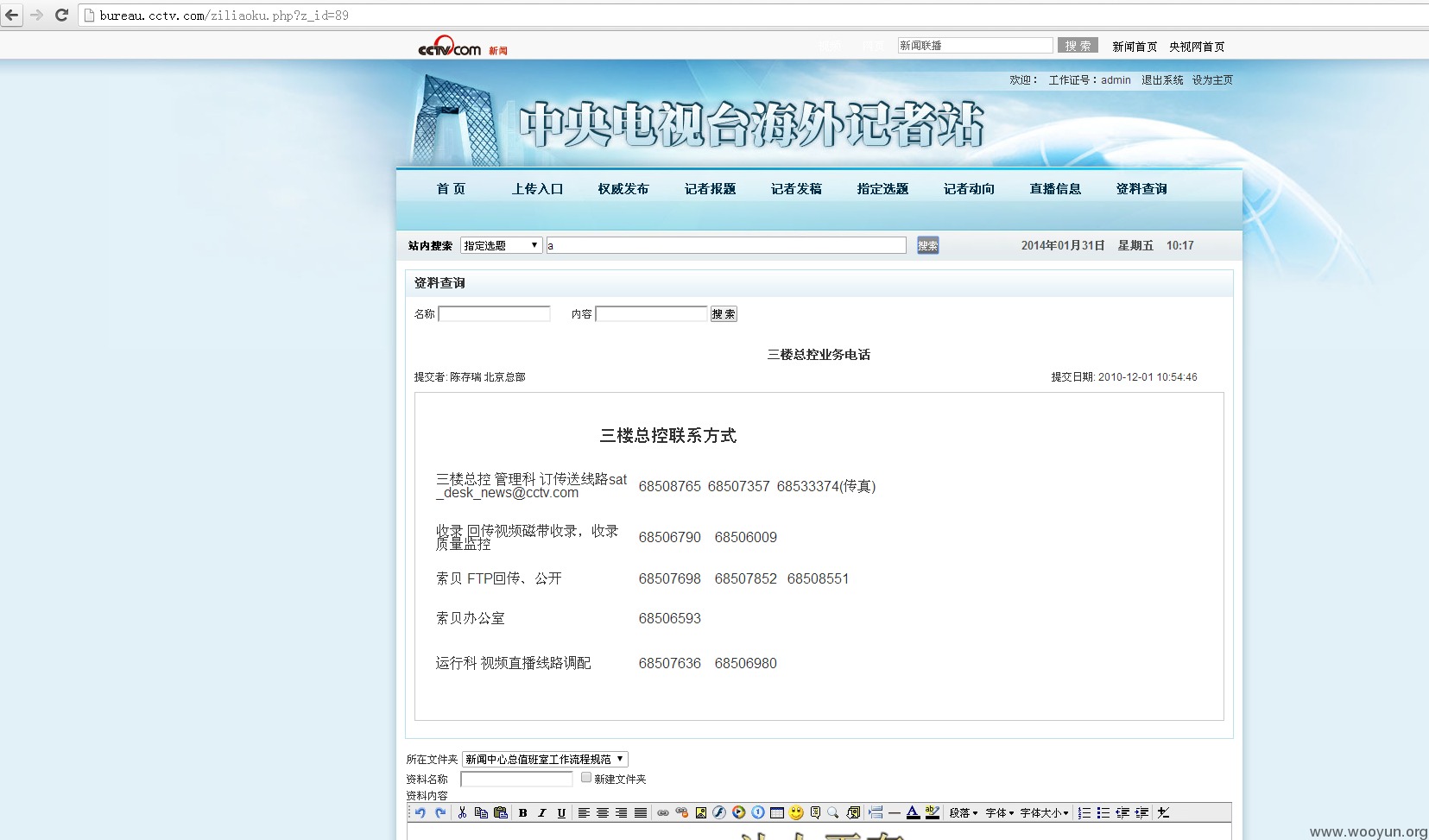Click the 央视网首页 link

(1197, 47)
